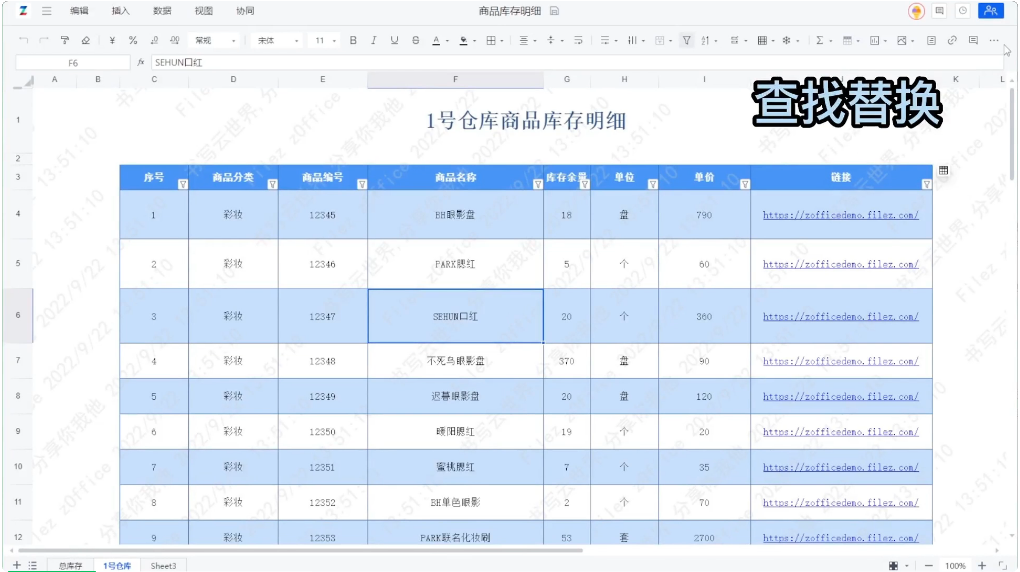Click the sum sigma icon

[820, 40]
